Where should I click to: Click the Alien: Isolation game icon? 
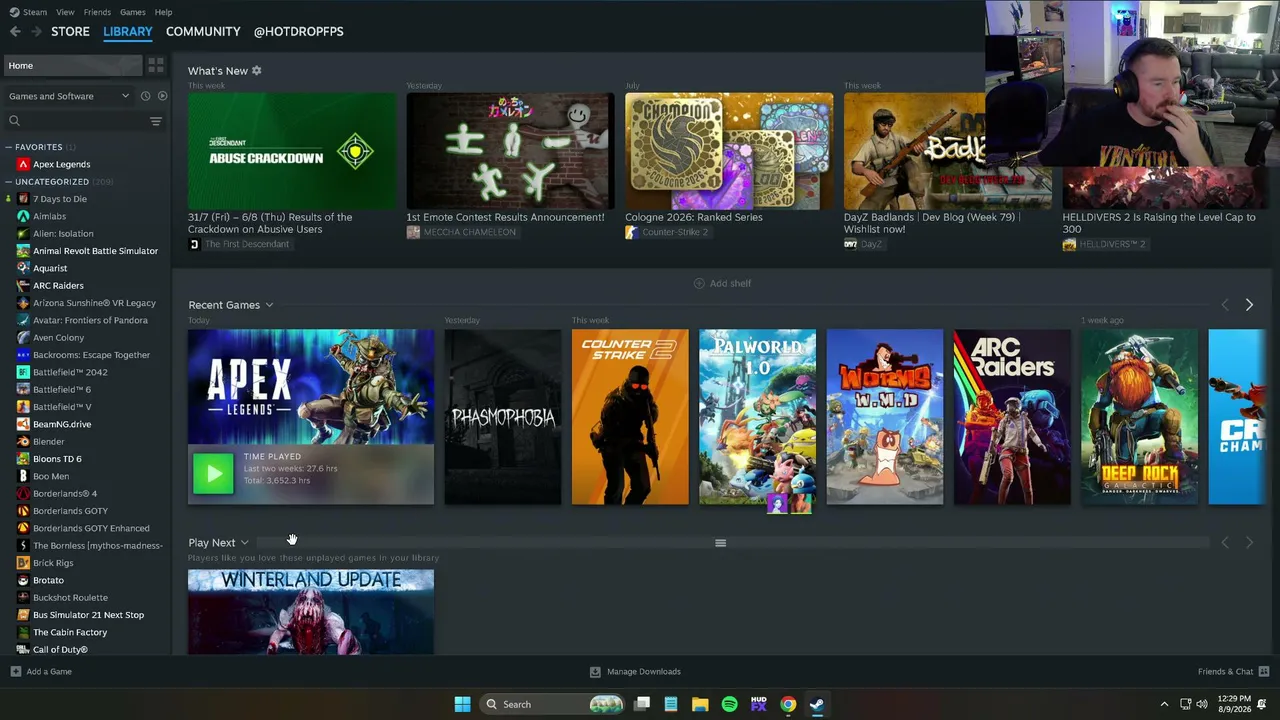[x=23, y=234]
